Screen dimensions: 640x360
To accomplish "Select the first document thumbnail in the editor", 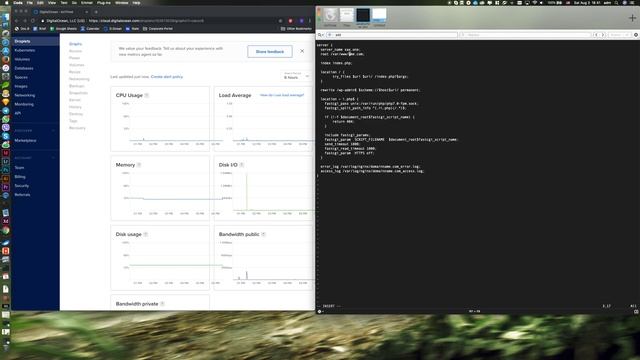I will coord(330,16).
